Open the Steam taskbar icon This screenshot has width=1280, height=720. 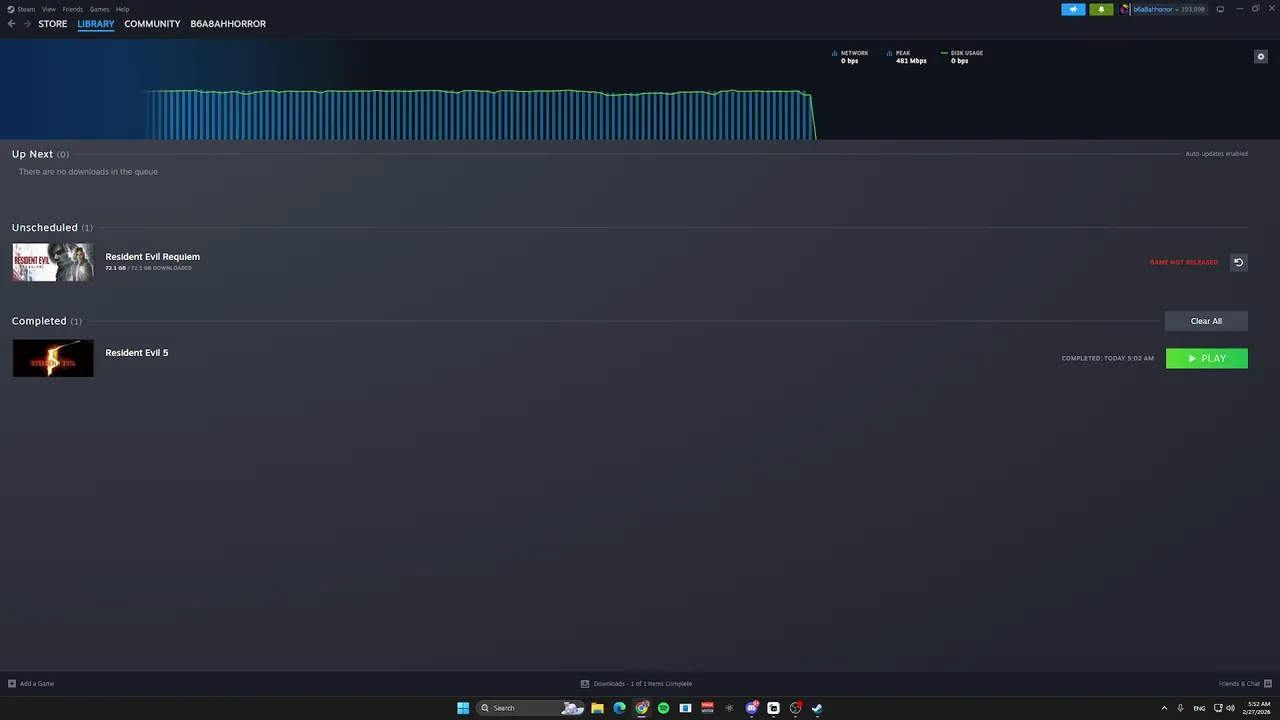pos(817,708)
